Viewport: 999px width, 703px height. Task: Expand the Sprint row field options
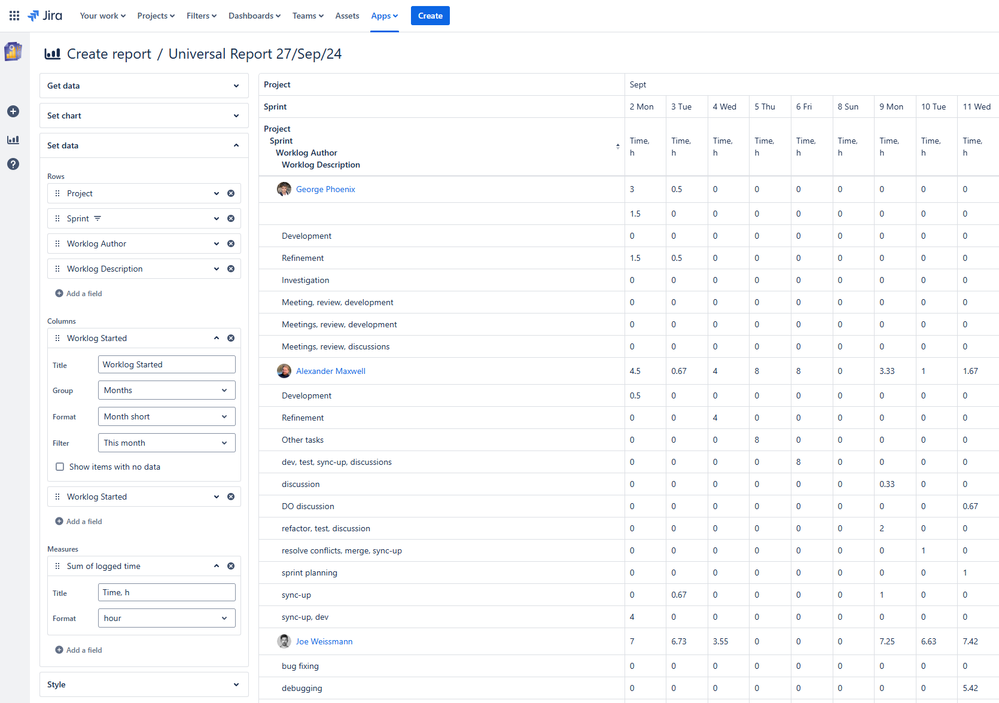217,219
